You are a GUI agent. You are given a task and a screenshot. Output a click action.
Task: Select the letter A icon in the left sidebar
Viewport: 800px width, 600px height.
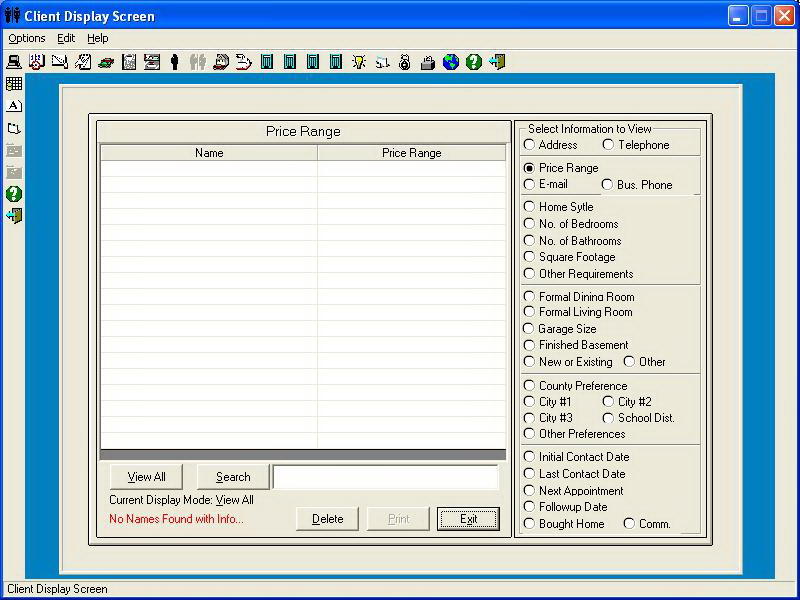[14, 106]
